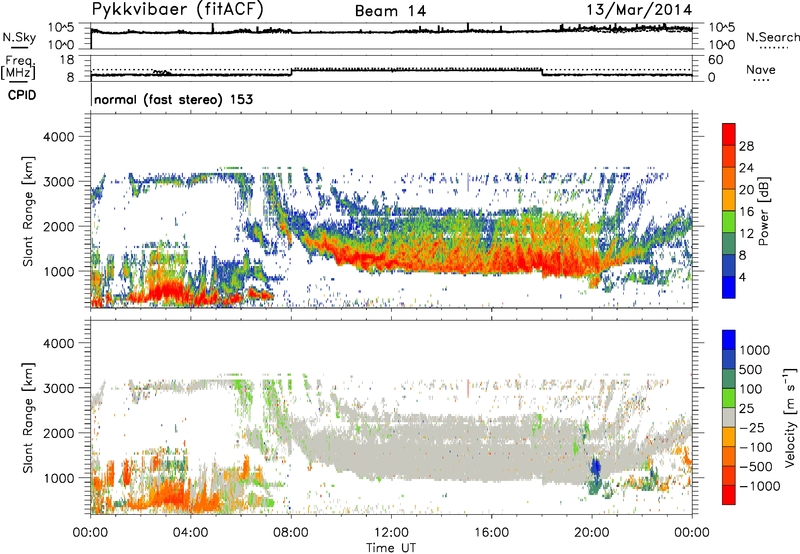Click the 25 label on Velocity colorbar
This screenshot has width=800, height=554.
click(746, 408)
